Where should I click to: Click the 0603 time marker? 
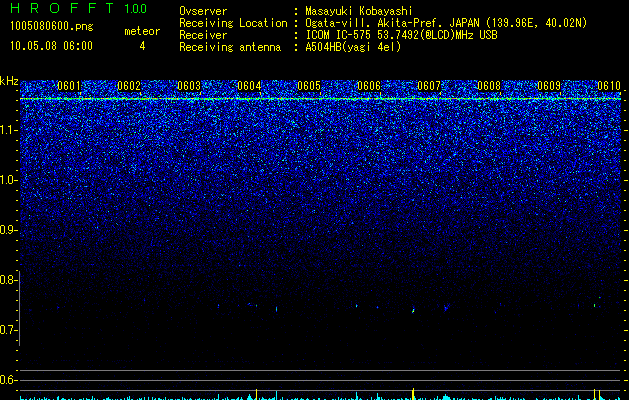pyautogui.click(x=189, y=86)
